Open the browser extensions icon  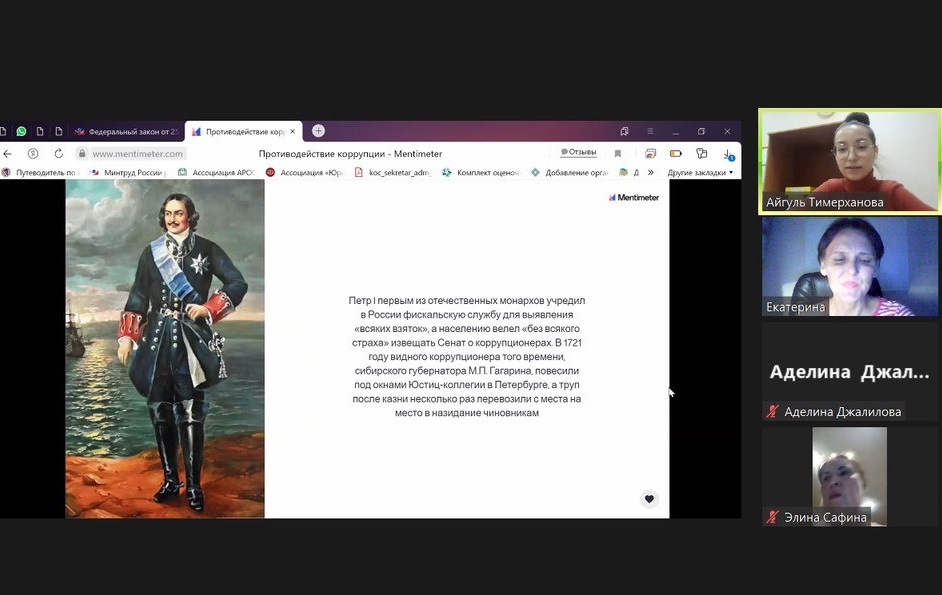click(x=701, y=154)
